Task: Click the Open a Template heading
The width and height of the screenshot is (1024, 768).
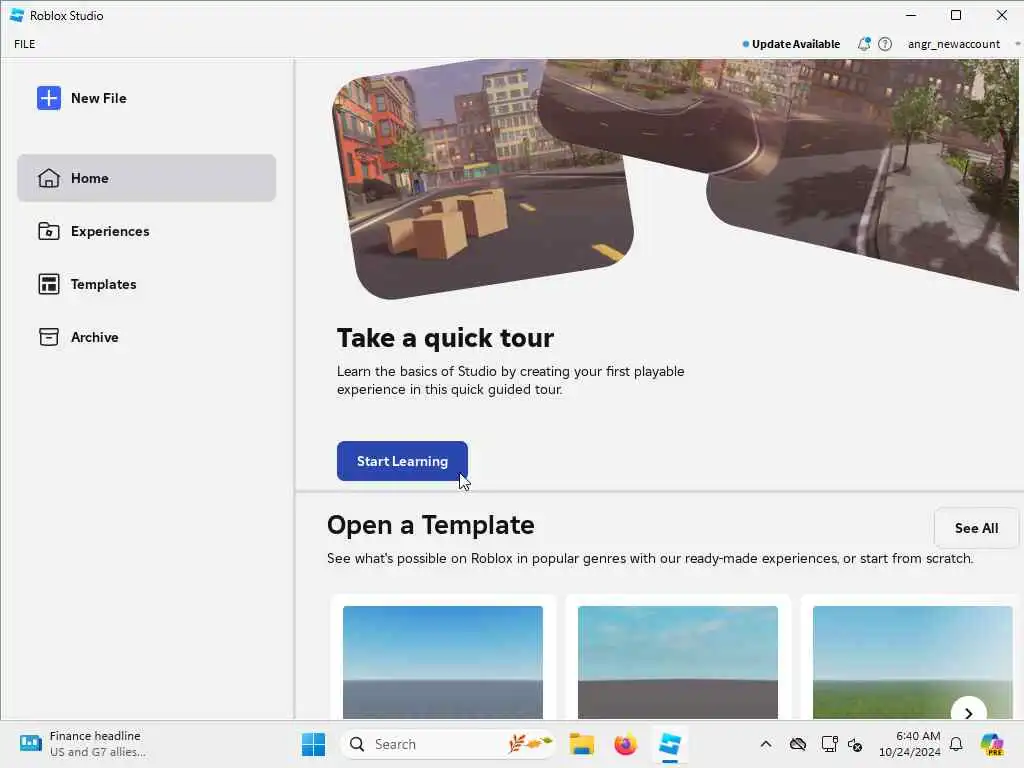Action: [431, 525]
